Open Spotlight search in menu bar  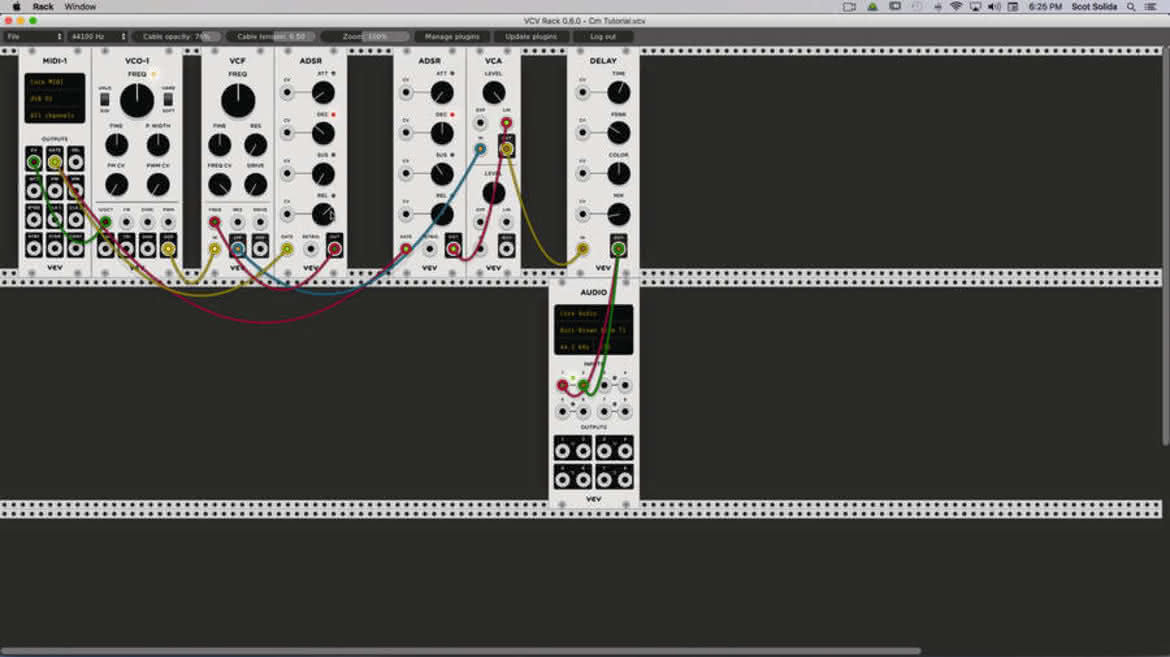(1131, 7)
